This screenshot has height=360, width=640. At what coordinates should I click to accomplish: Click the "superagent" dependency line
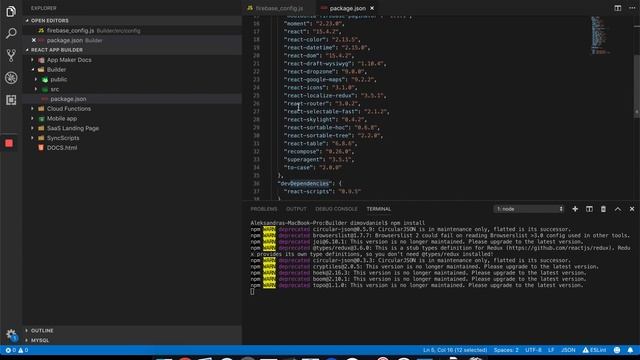click(x=319, y=160)
